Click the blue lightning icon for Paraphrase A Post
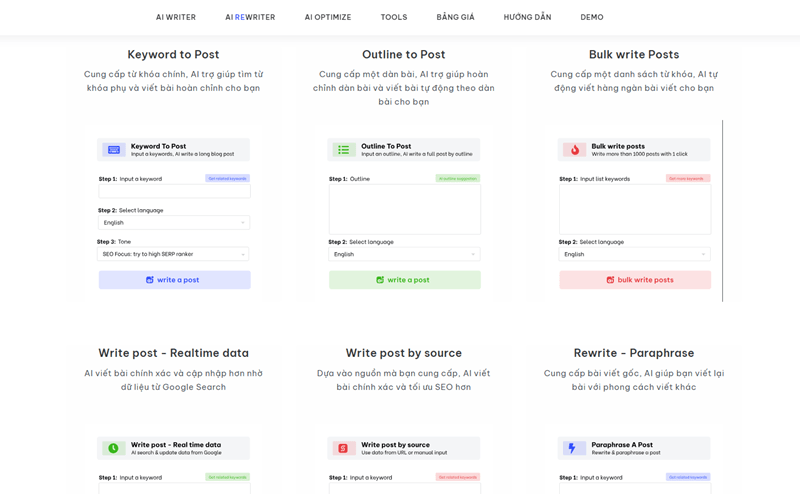 [x=574, y=448]
